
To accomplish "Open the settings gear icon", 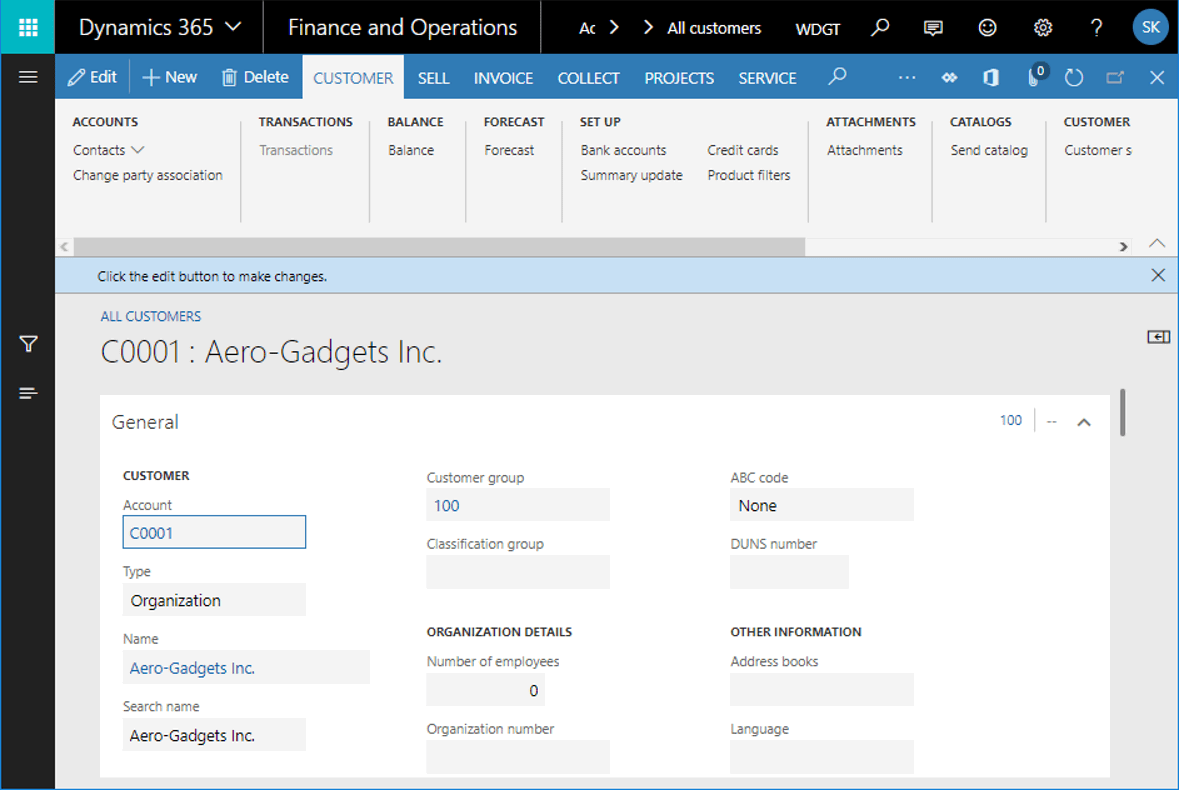I will [x=1042, y=28].
